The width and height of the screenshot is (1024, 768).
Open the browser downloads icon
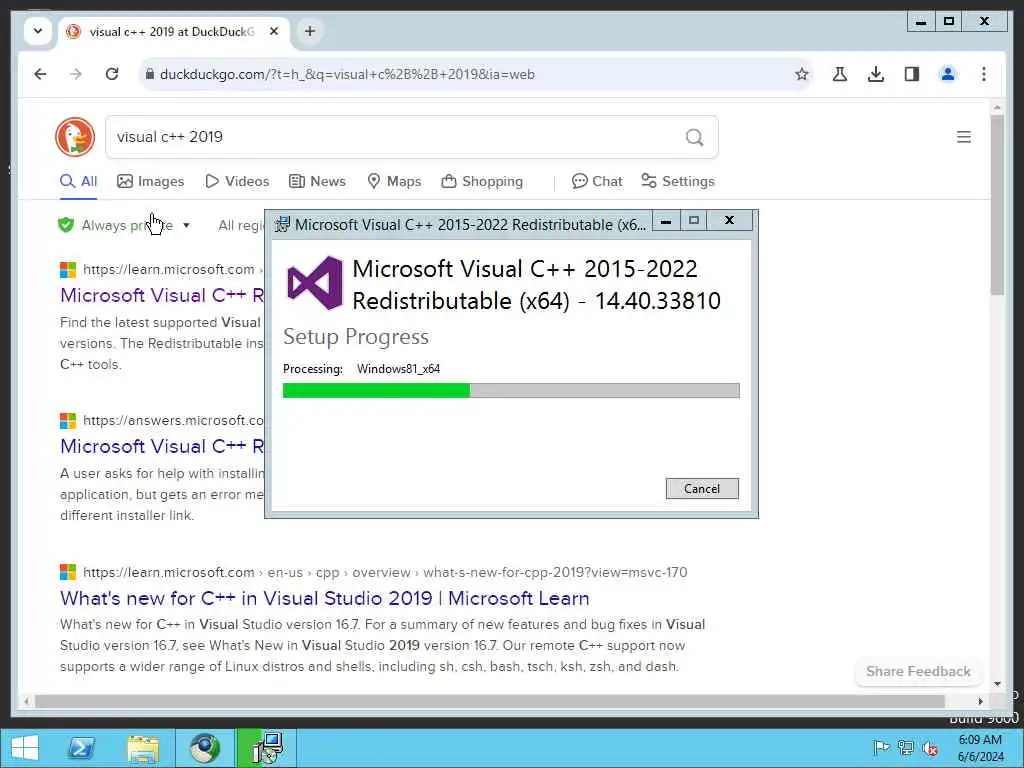[x=876, y=74]
